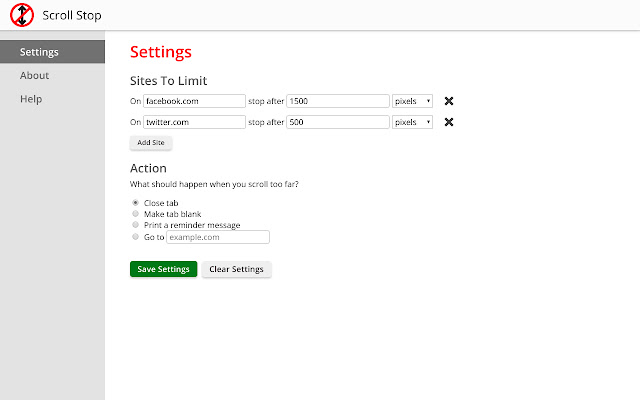This screenshot has height=400, width=640.
Task: Delete the twitter.com site row
Action: pyautogui.click(x=449, y=122)
